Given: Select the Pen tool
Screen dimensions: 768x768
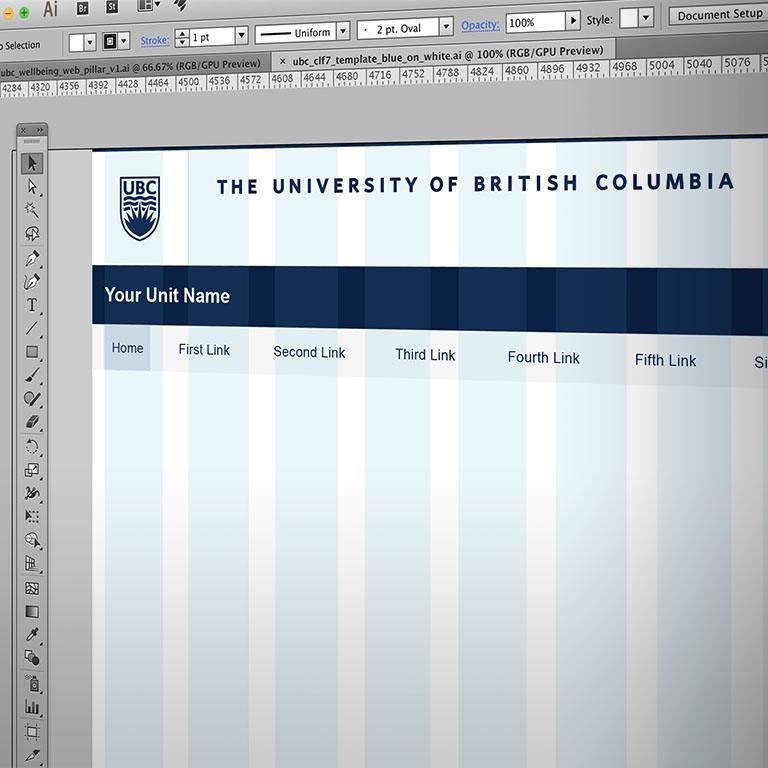Looking at the screenshot, I should pos(32,258).
